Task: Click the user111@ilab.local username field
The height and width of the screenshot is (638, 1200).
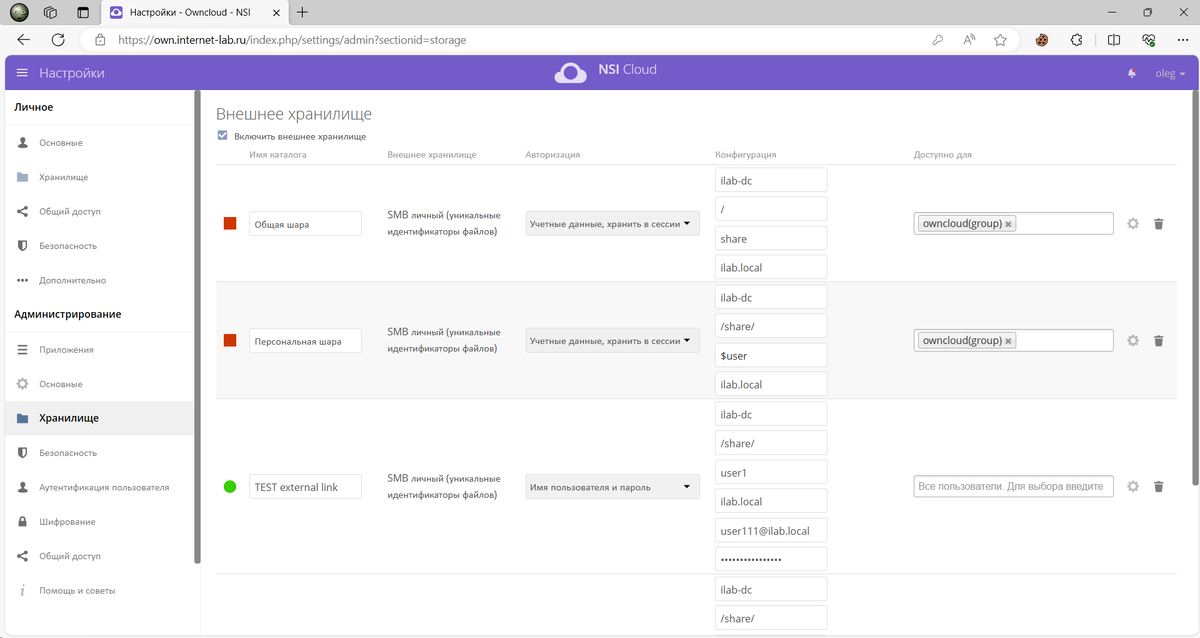Action: click(x=771, y=530)
